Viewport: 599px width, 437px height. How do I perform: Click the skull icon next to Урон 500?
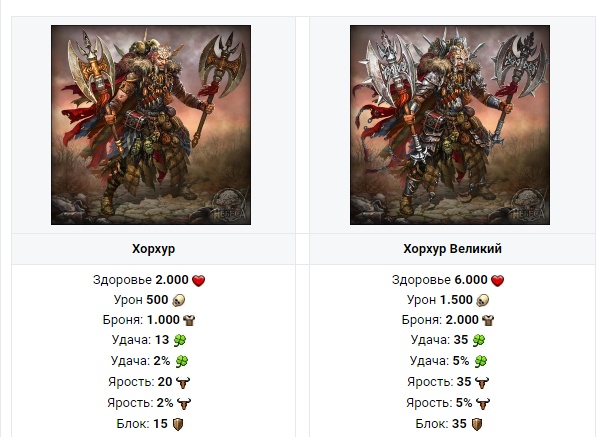pyautogui.click(x=178, y=301)
